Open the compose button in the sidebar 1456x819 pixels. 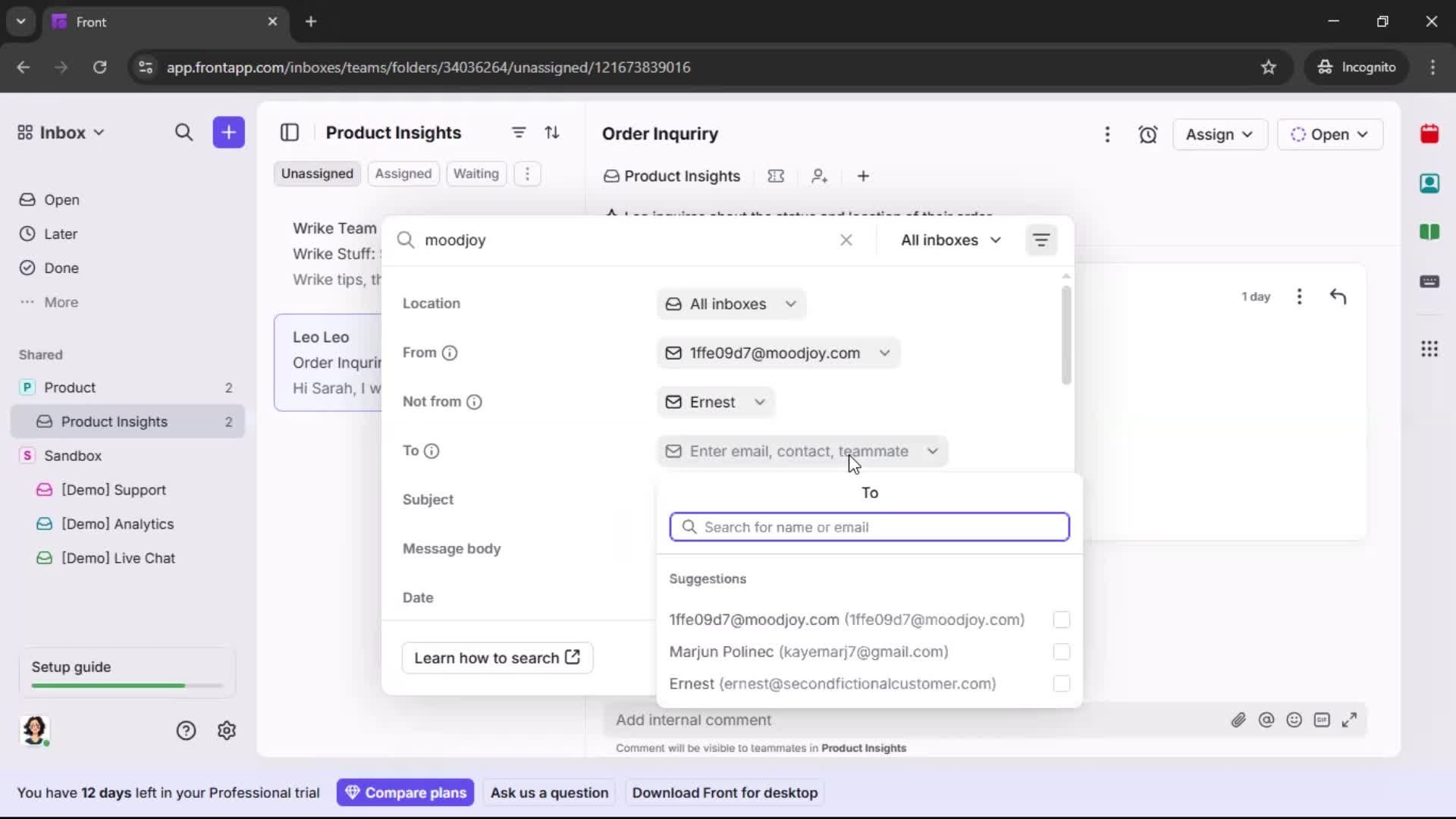(x=228, y=132)
